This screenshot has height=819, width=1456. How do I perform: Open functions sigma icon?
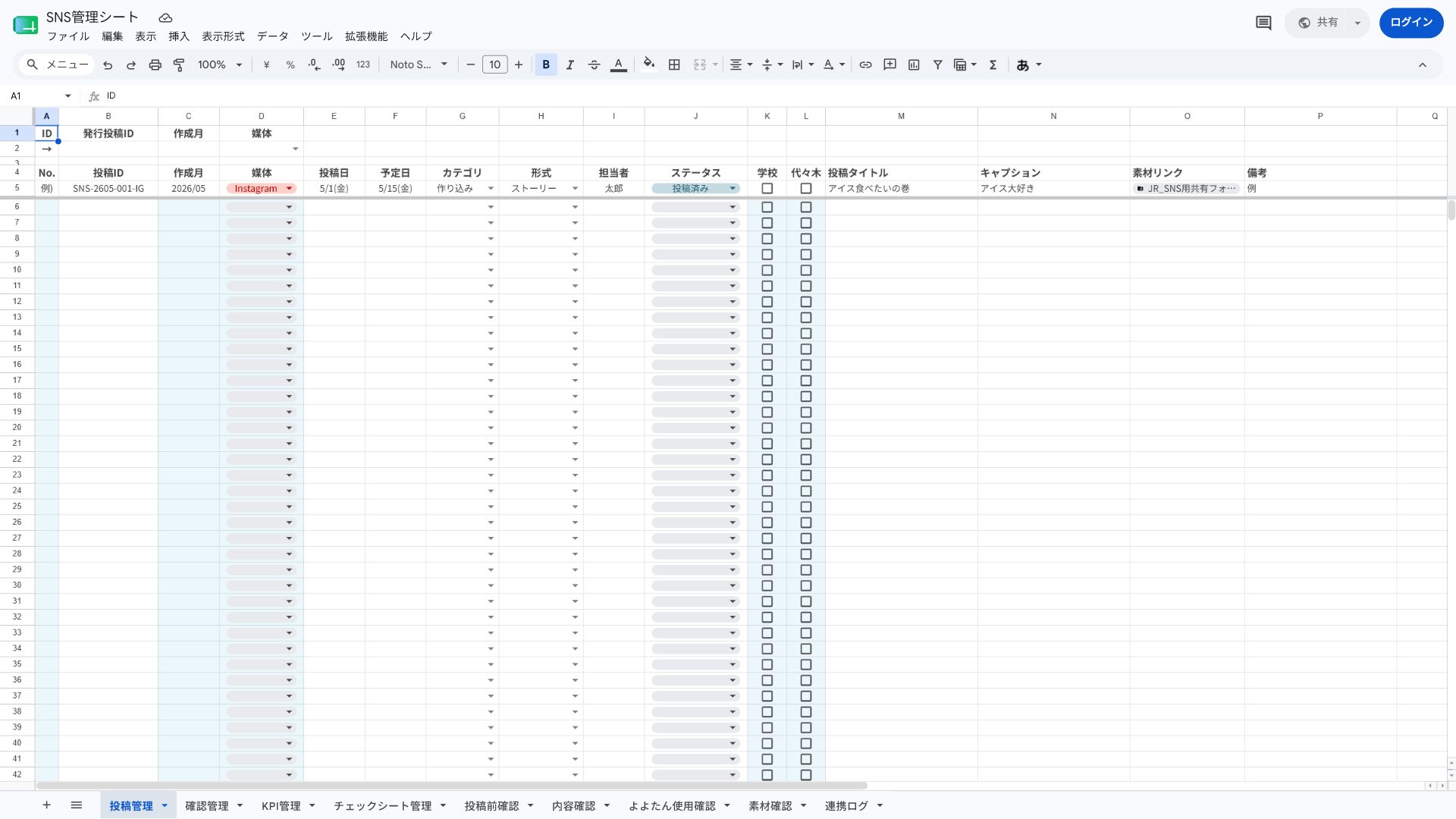pos(993,65)
